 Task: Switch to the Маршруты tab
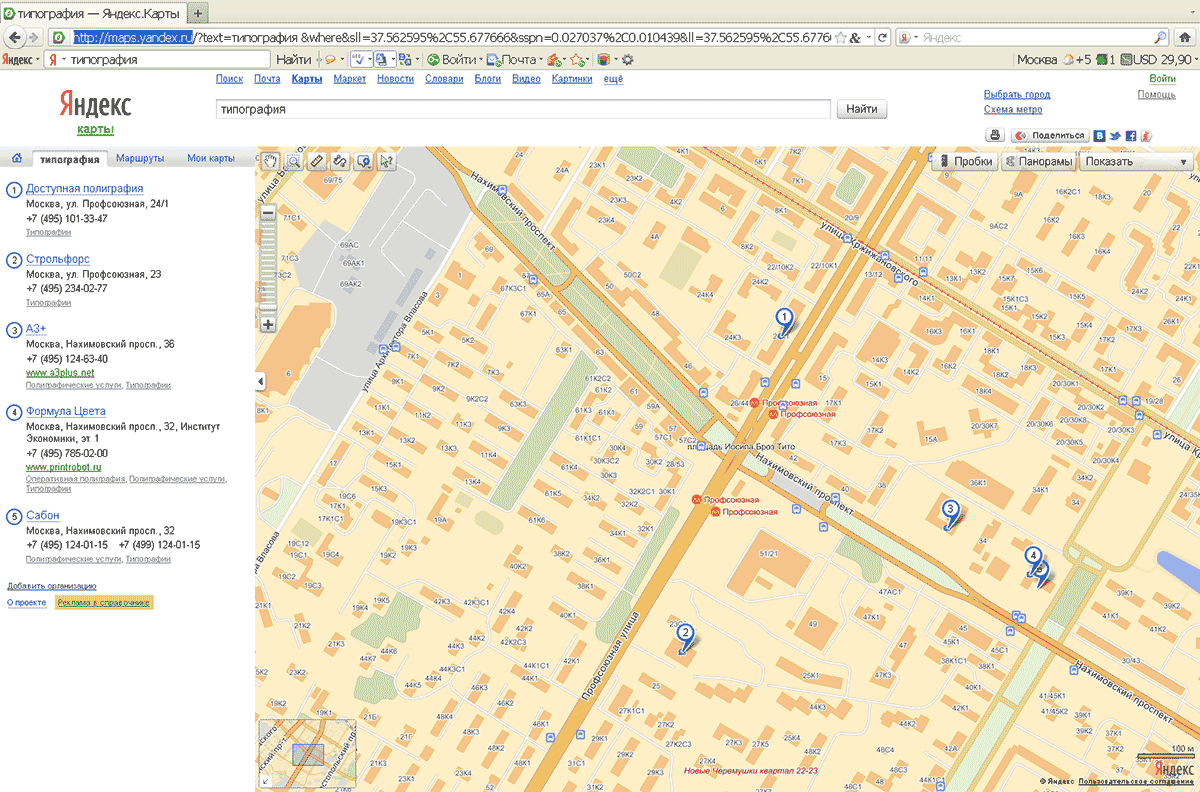pos(140,158)
